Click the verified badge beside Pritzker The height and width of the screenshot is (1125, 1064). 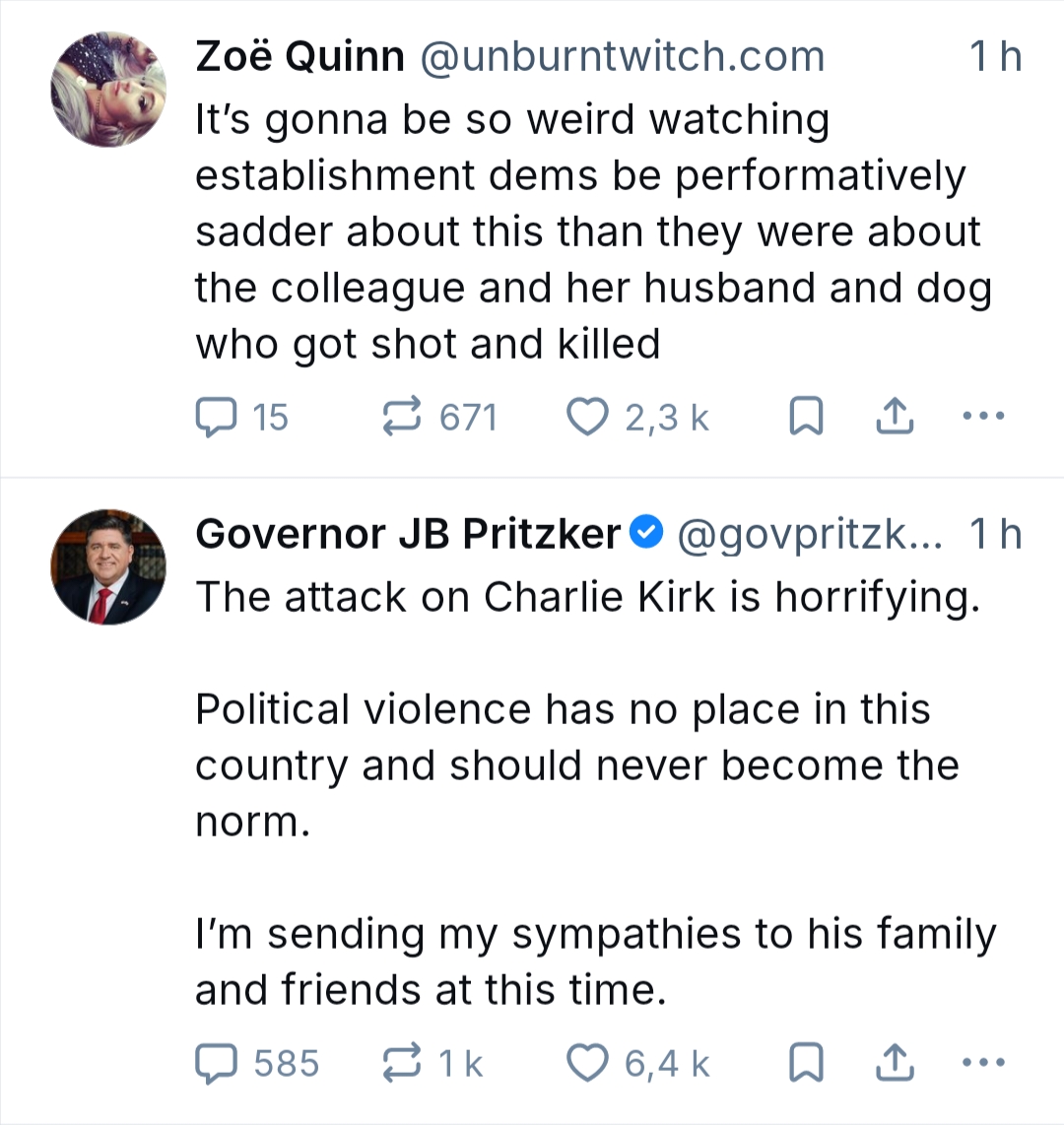click(x=646, y=534)
